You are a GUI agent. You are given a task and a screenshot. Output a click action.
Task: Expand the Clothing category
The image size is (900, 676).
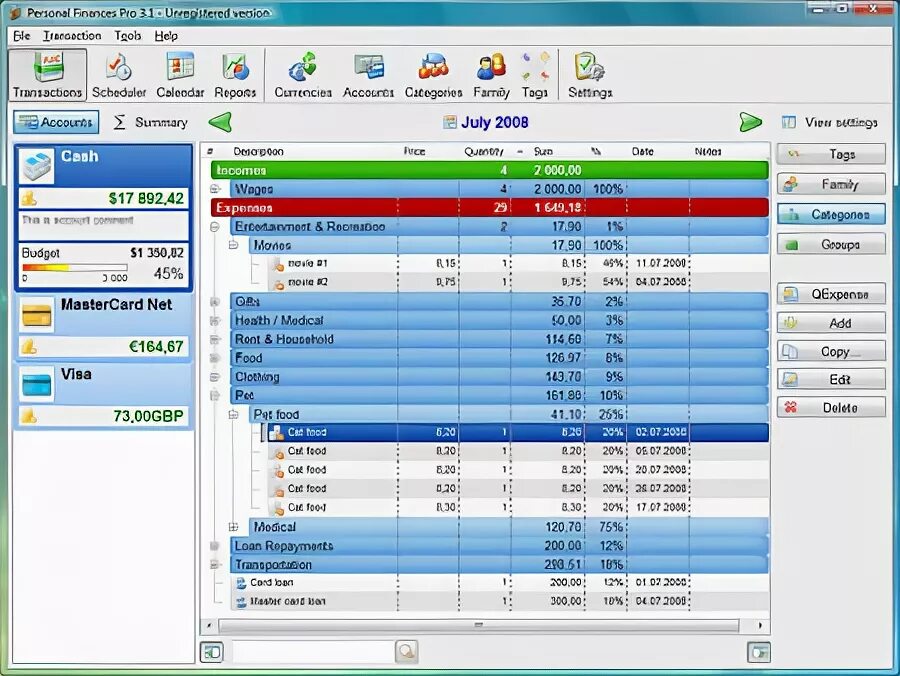coord(215,377)
